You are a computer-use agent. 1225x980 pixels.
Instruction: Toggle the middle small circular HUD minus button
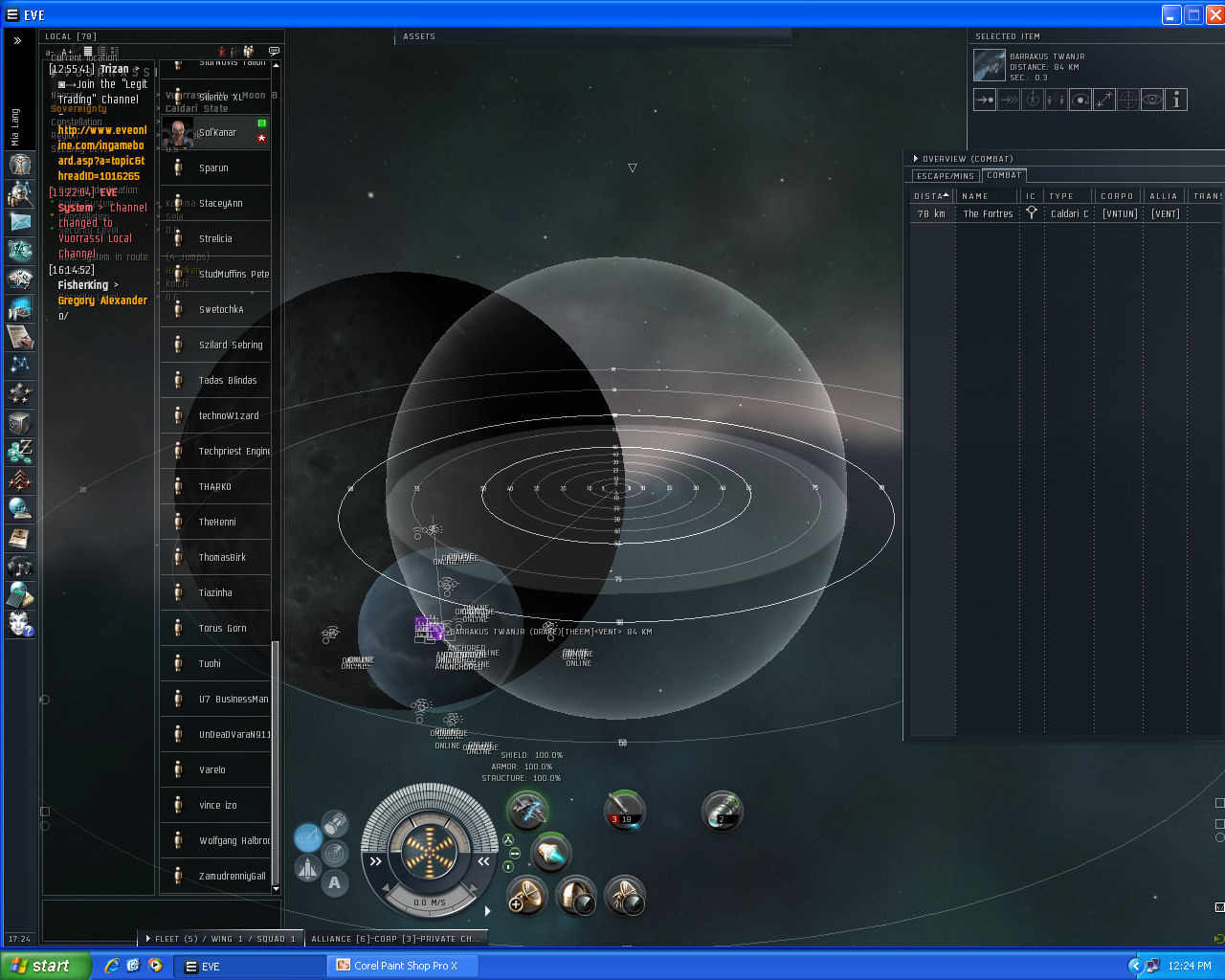click(515, 853)
